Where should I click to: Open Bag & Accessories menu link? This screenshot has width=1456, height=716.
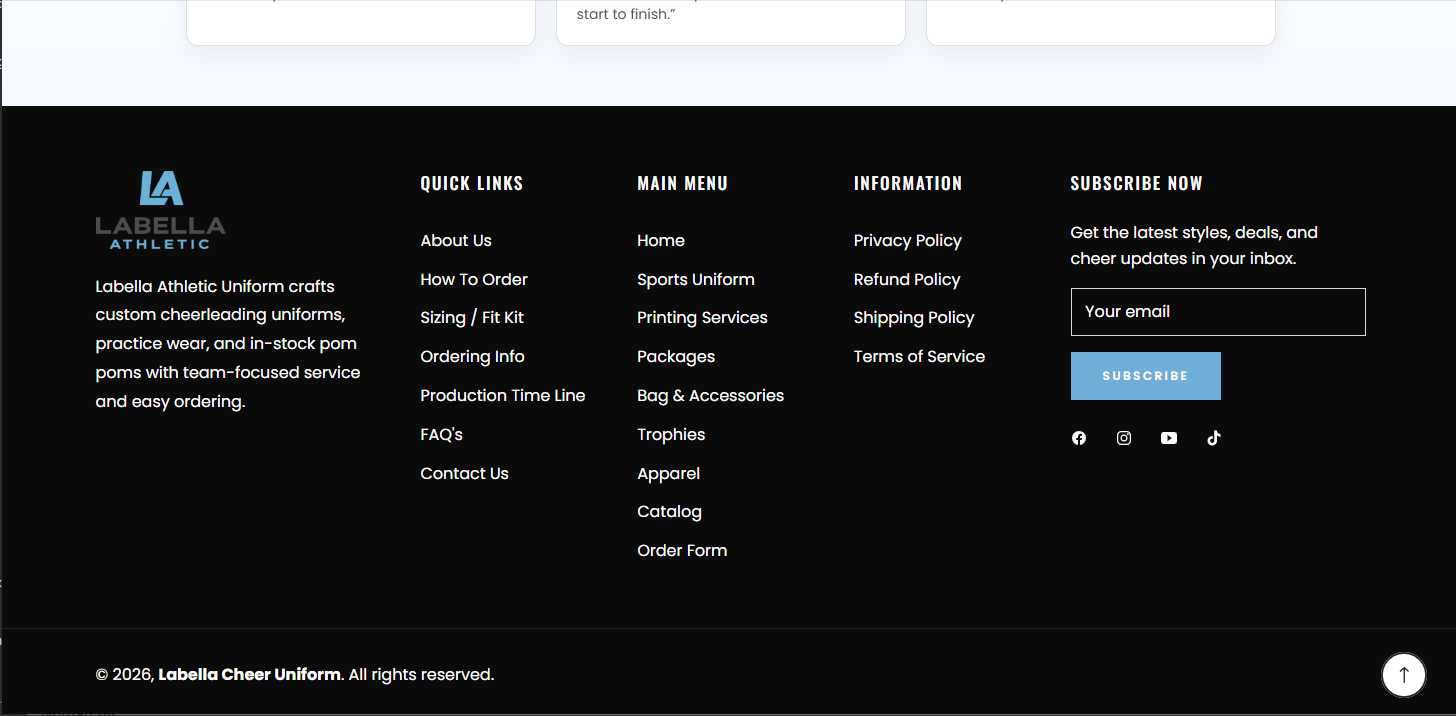pyautogui.click(x=711, y=396)
